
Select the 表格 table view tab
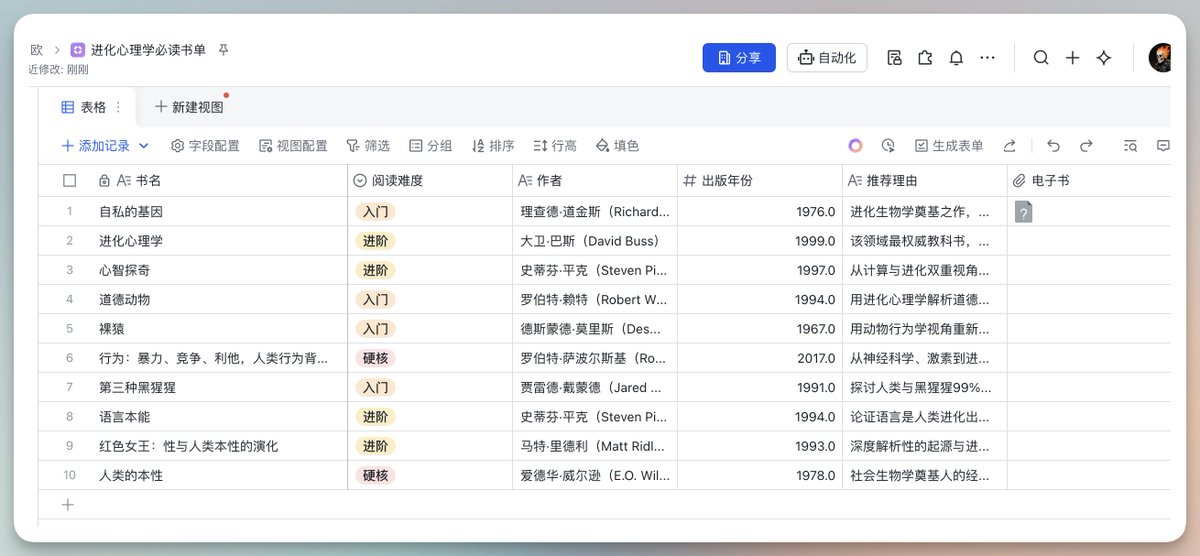tap(83, 107)
